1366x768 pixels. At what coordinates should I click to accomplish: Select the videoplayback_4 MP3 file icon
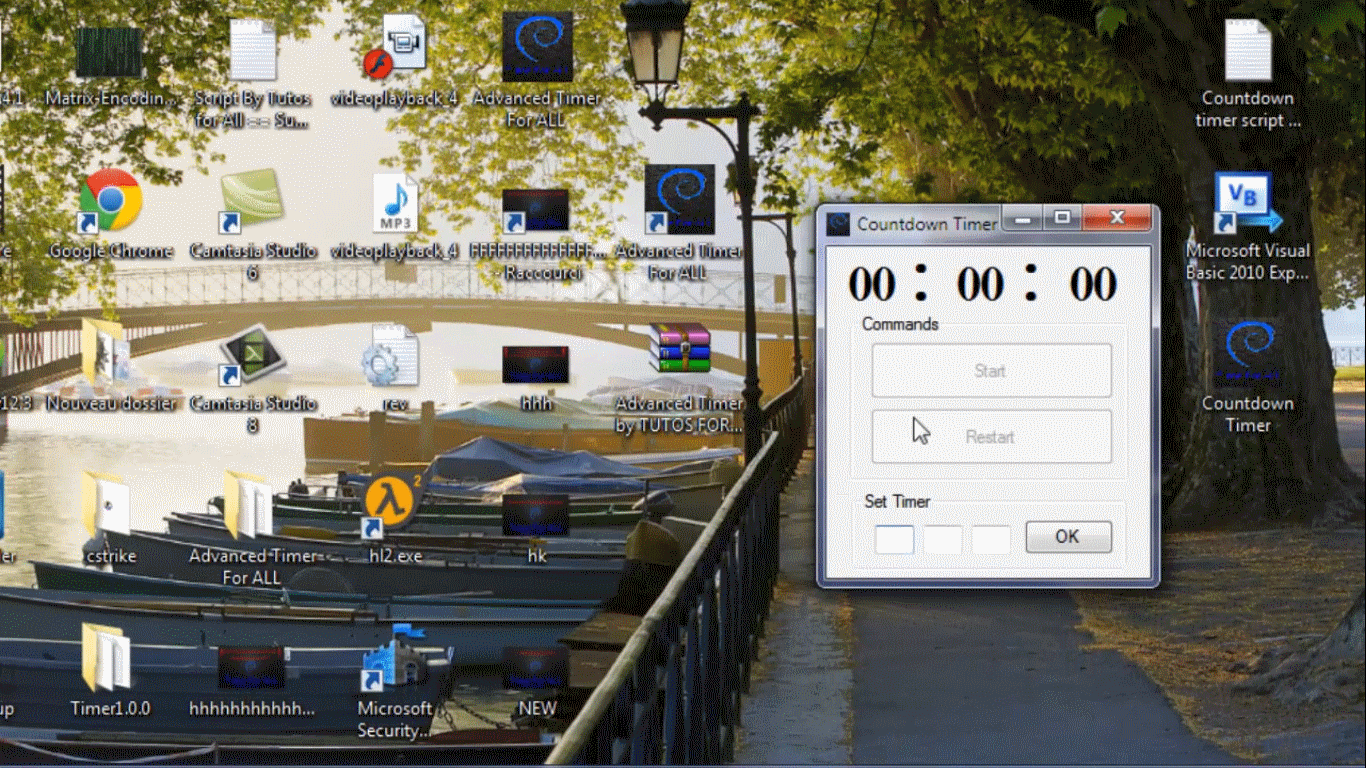395,203
